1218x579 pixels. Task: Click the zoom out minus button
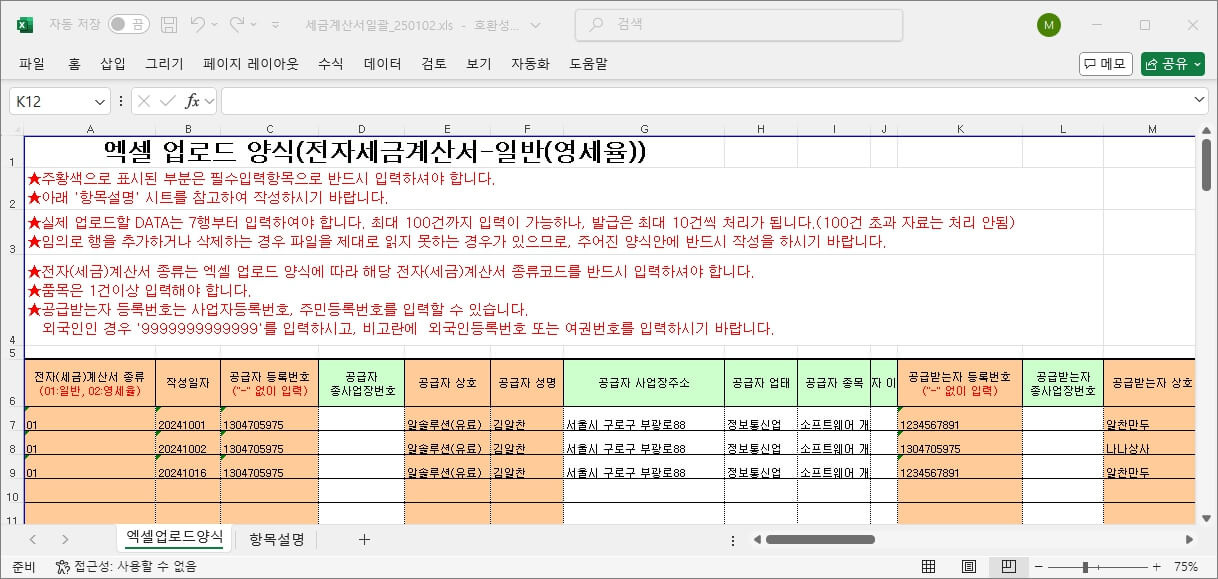pyautogui.click(x=1039, y=566)
